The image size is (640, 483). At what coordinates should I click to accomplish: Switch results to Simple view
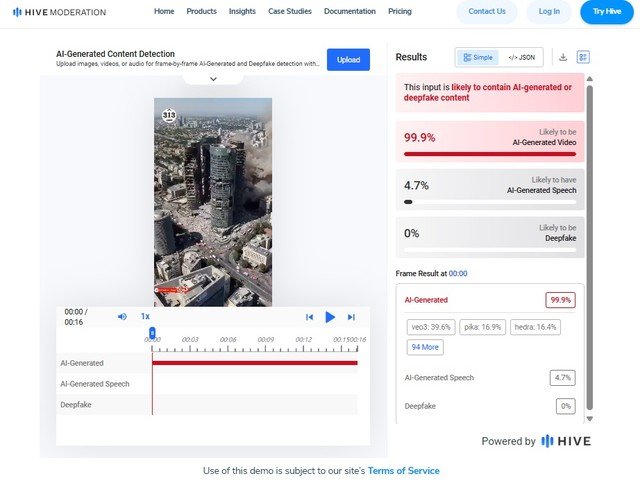coord(476,58)
